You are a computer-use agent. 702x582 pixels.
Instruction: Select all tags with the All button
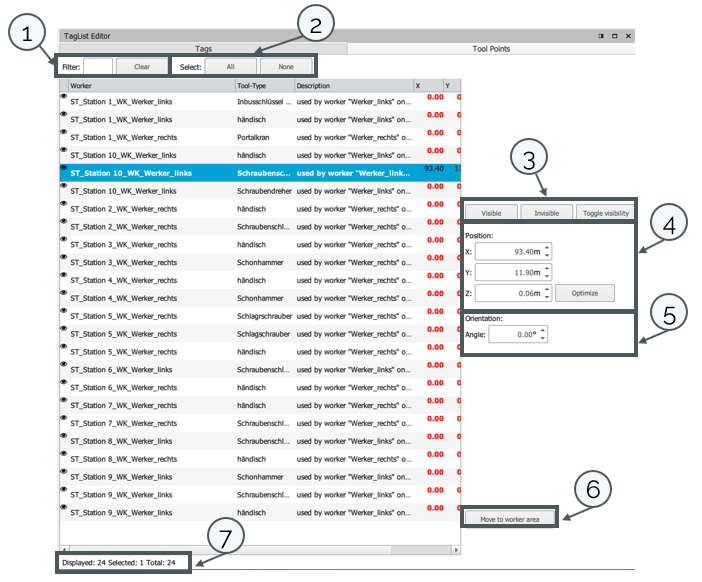coord(231,67)
